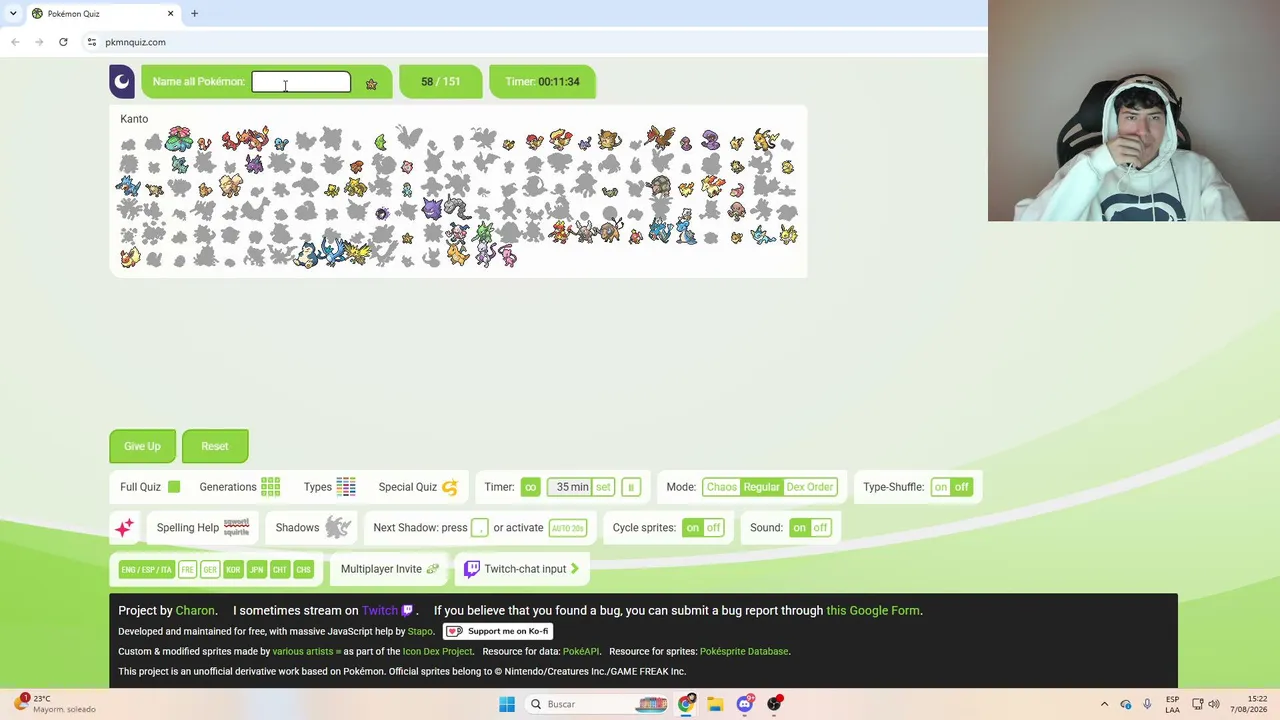
Task: Click the Arcanine sprite in the Kanto grid
Action: (230, 187)
